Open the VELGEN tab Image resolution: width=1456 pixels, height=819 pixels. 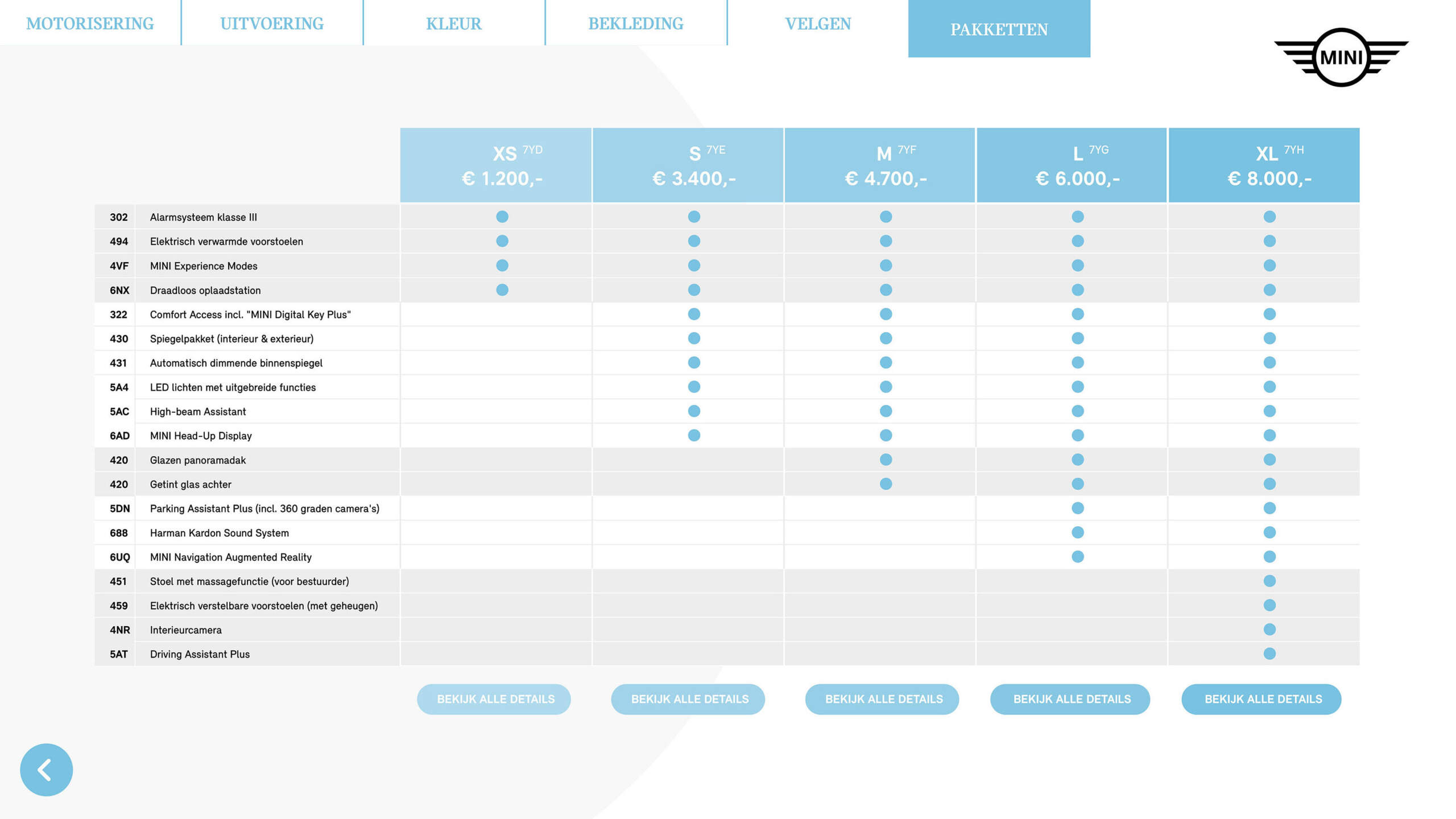818,23
